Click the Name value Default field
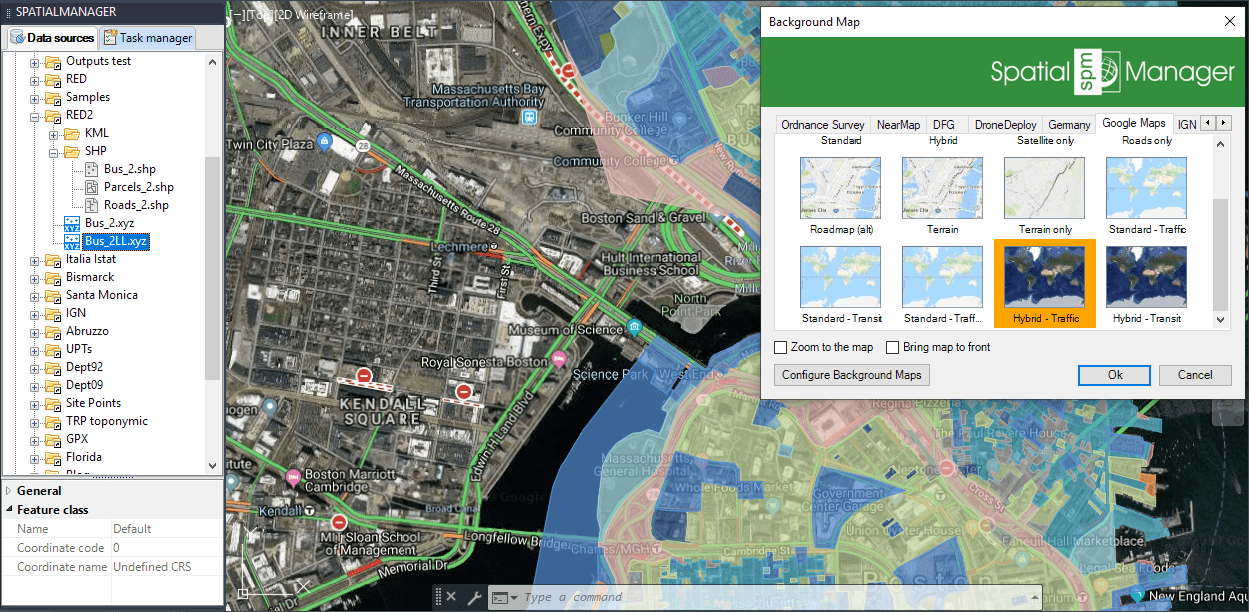 [x=166, y=529]
